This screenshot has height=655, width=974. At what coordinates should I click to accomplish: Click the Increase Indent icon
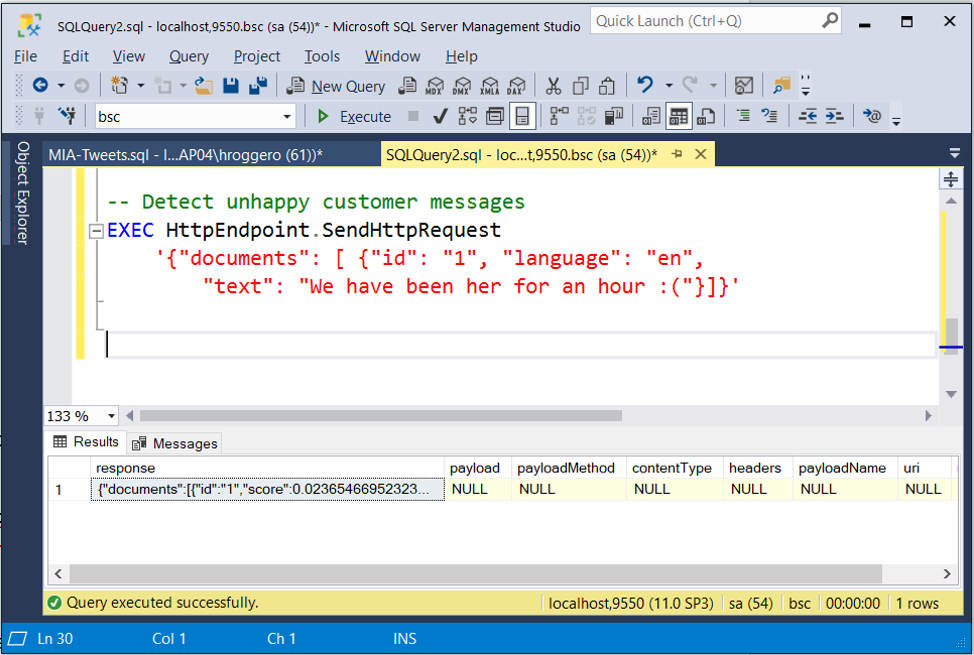point(834,116)
